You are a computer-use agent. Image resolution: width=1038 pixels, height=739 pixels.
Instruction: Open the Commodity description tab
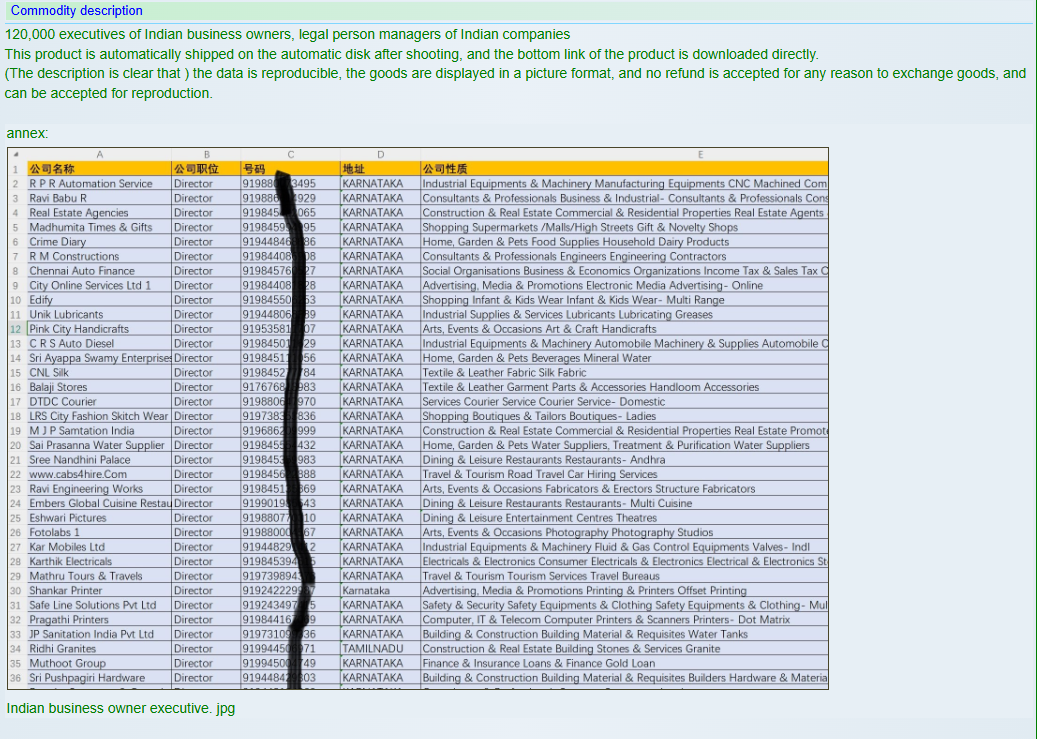[x=76, y=11]
